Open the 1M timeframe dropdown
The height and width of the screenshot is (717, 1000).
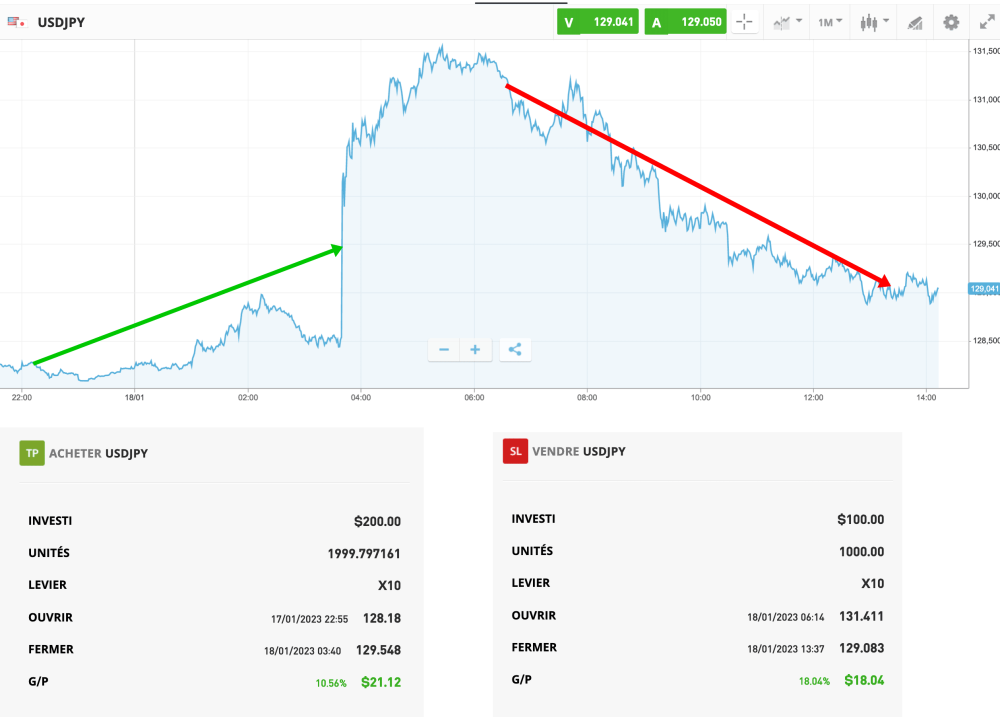pyautogui.click(x=828, y=21)
